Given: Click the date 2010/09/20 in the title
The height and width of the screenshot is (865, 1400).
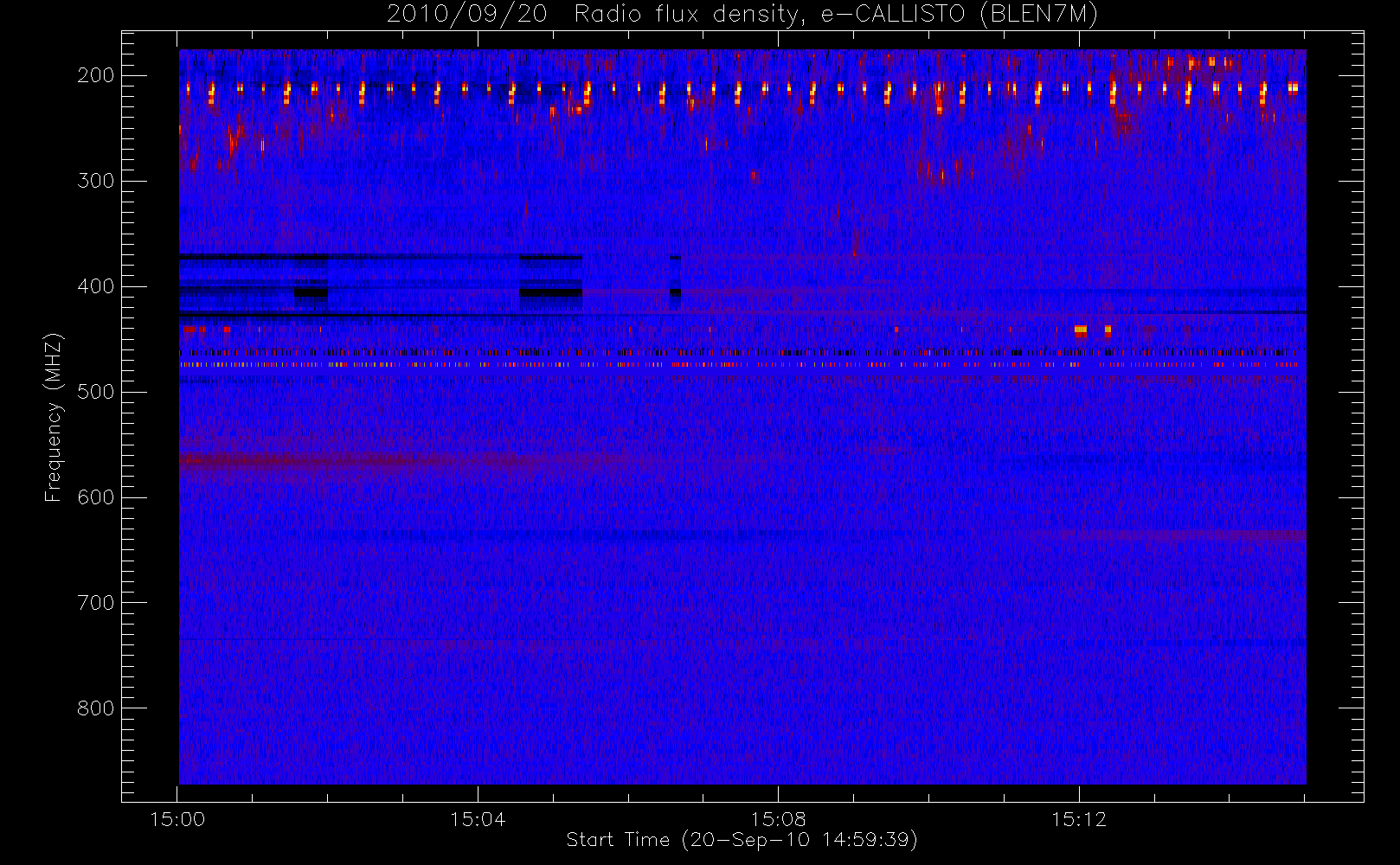Looking at the screenshot, I should pos(466,15).
